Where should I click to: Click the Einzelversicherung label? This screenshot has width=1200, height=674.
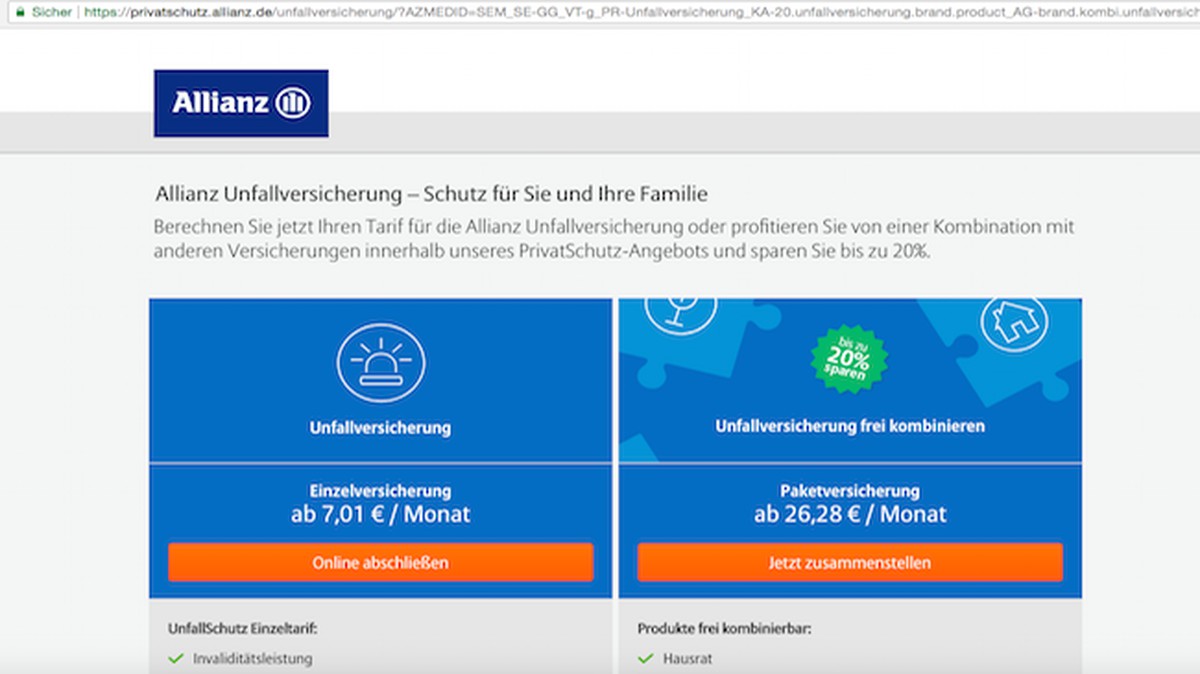point(380,491)
